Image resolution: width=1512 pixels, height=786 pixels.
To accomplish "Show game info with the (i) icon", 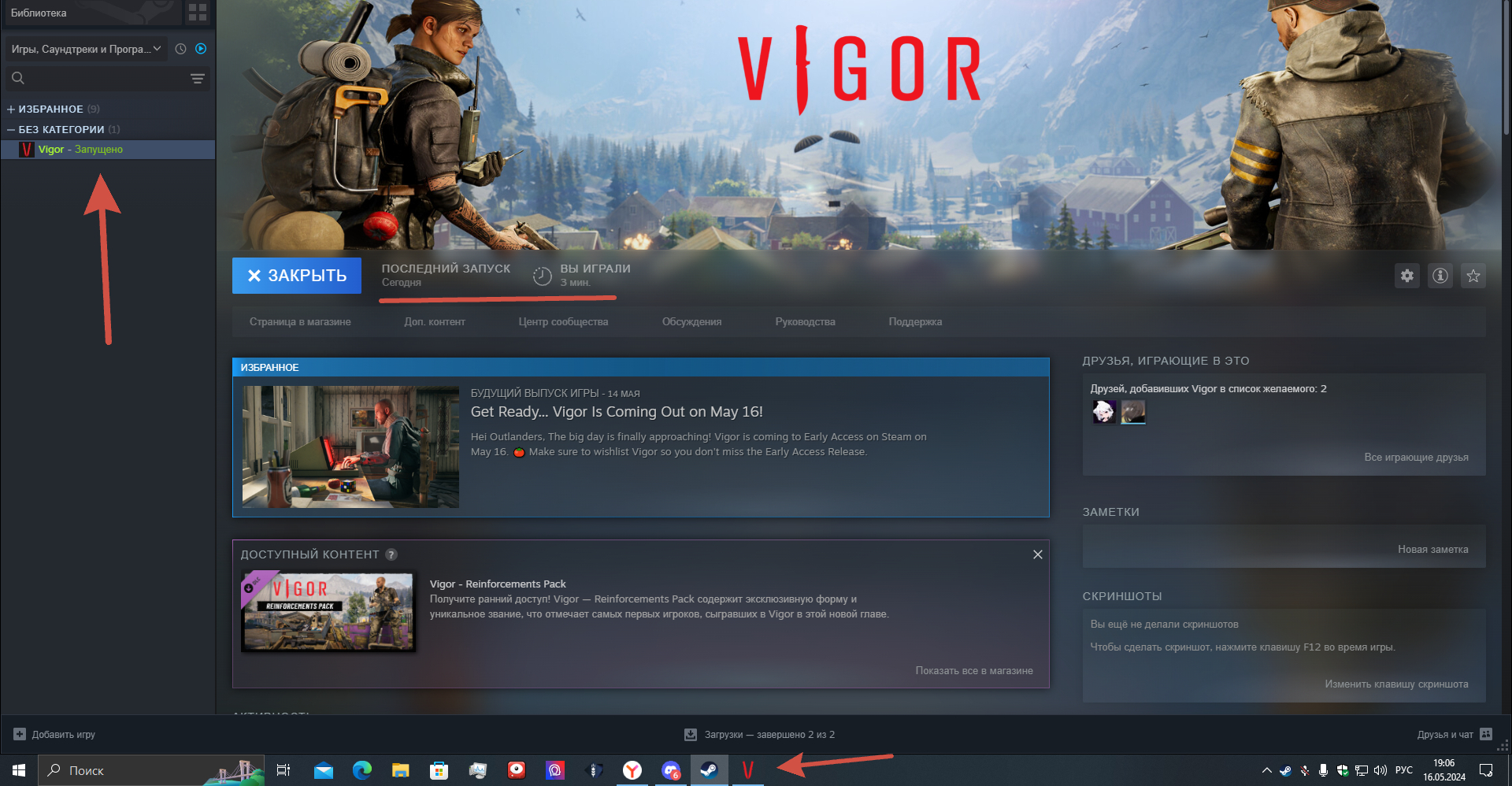I will coord(1440,276).
